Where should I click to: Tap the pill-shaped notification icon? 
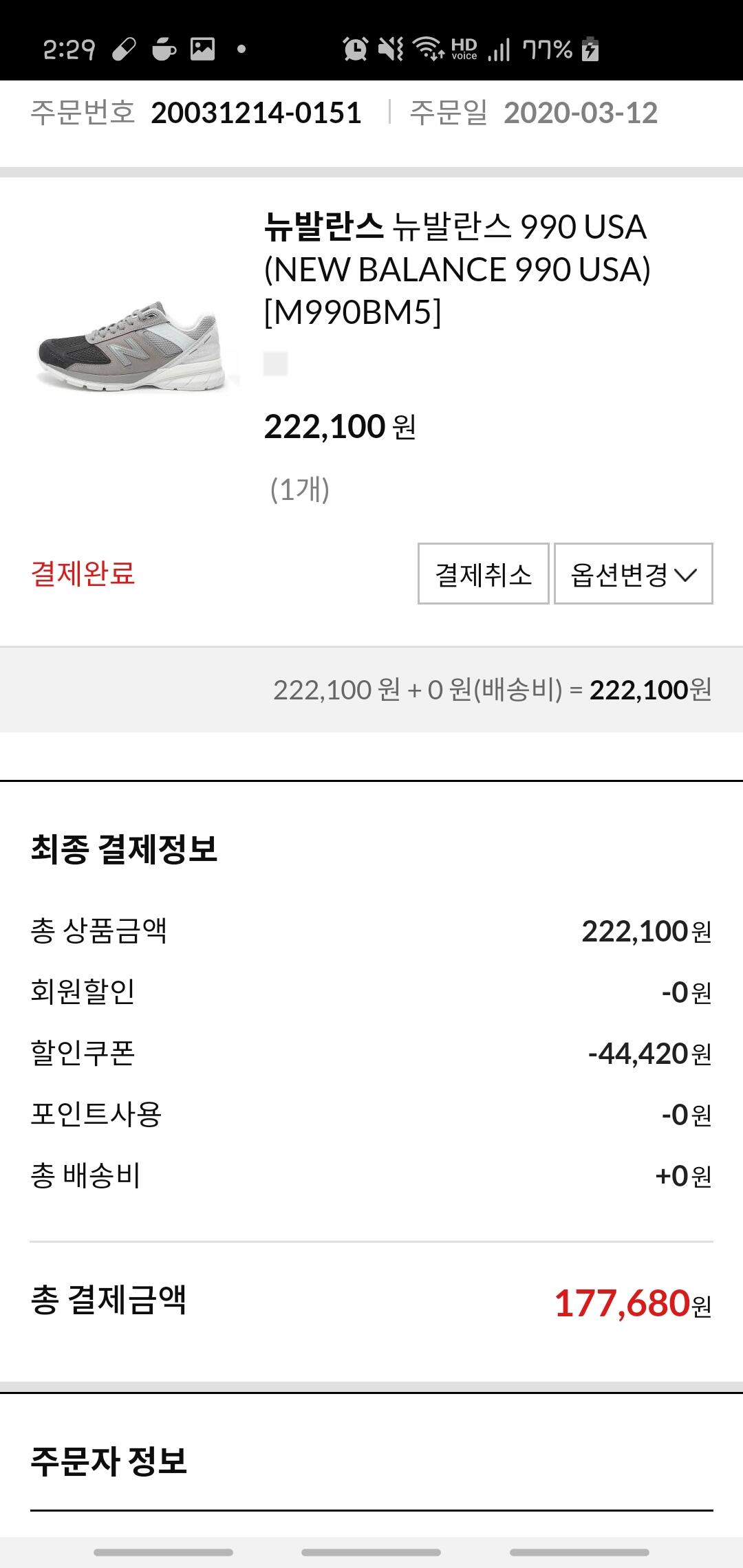pyautogui.click(x=125, y=49)
